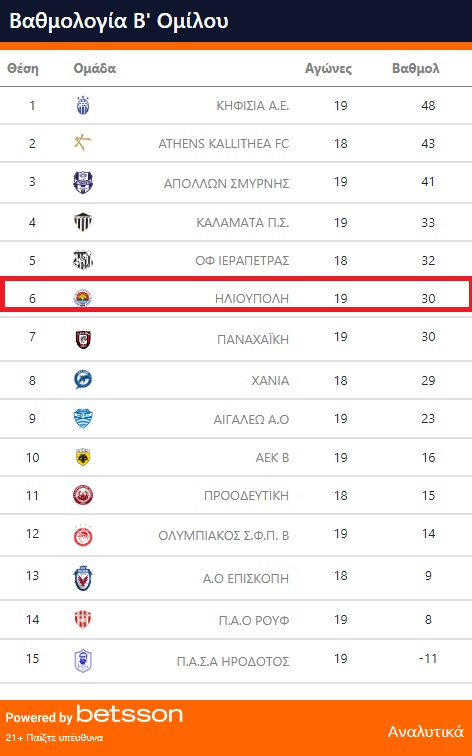The height and width of the screenshot is (756, 472).
Task: Click the ΚΑΛΑΜΑΤΑ Π.Σ. striped badge
Action: pos(83,222)
